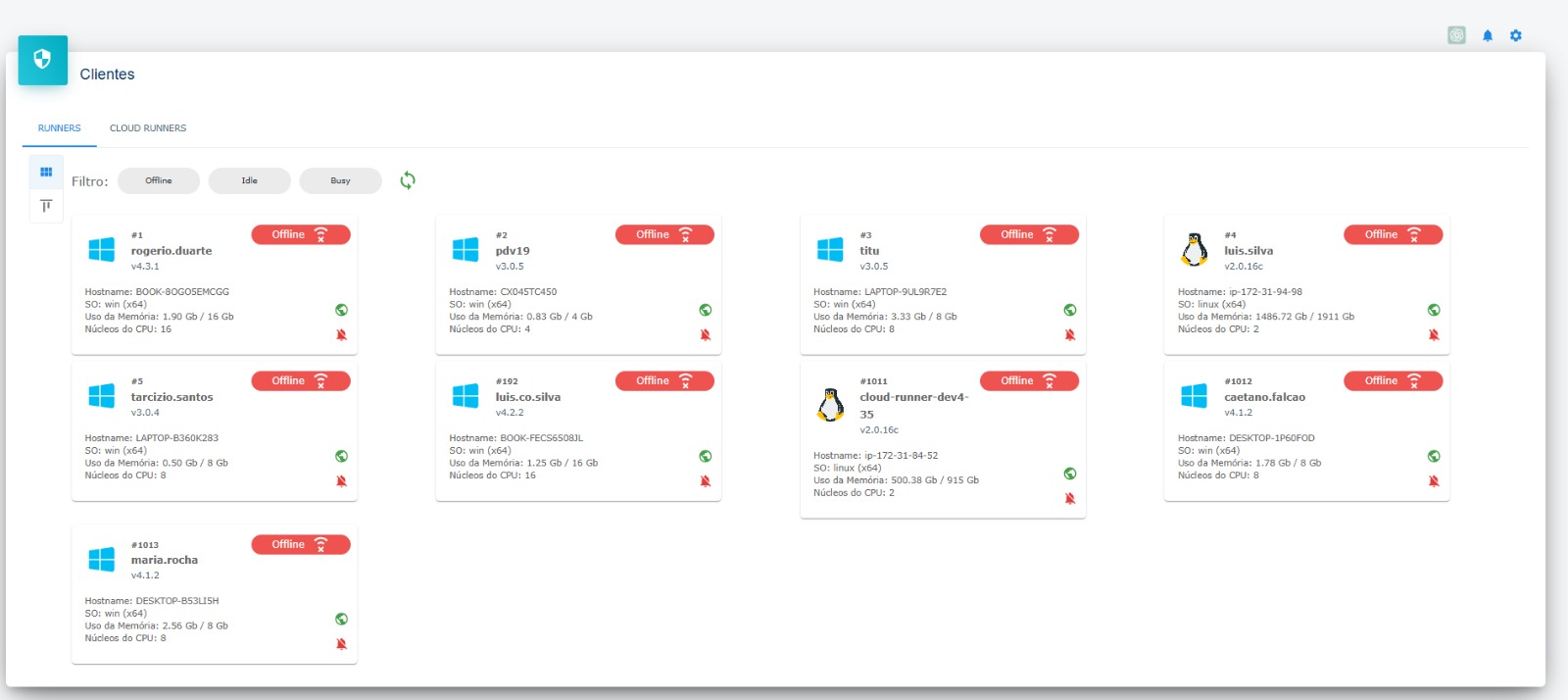Click the runner name luis.silva
Image resolution: width=1568 pixels, height=700 pixels.
(1249, 251)
